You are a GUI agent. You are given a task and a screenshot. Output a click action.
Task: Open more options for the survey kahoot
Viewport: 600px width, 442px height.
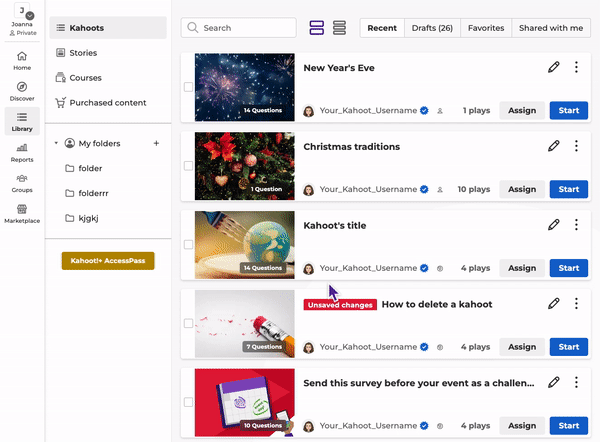point(576,383)
